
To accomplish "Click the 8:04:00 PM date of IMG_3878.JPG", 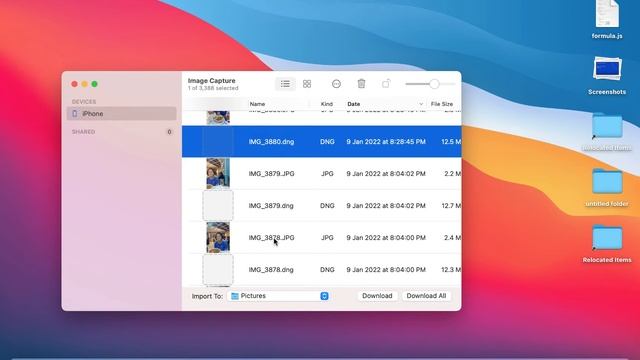I will point(386,238).
